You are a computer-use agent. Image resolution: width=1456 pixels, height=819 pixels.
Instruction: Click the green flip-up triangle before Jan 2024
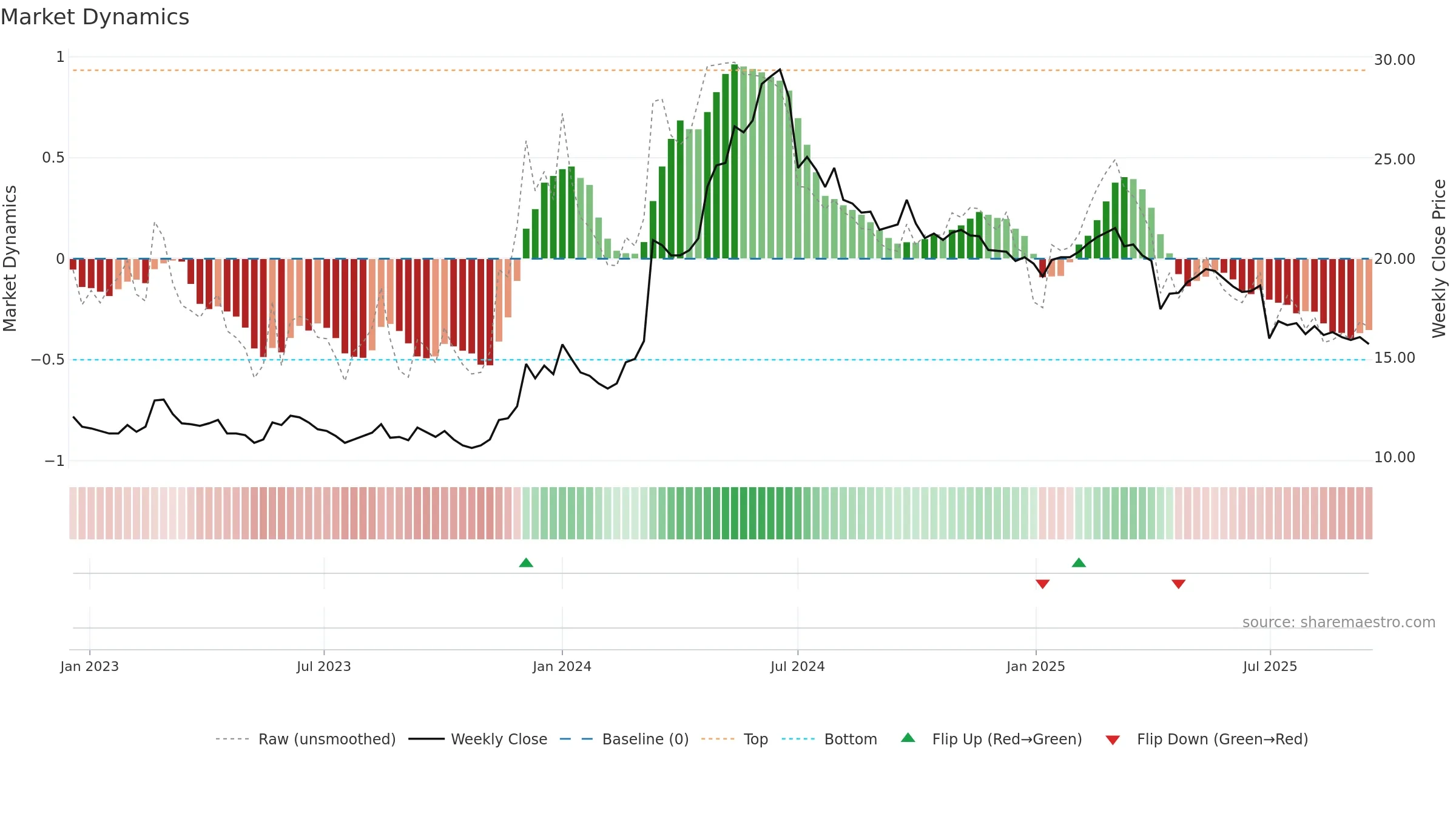(x=526, y=563)
